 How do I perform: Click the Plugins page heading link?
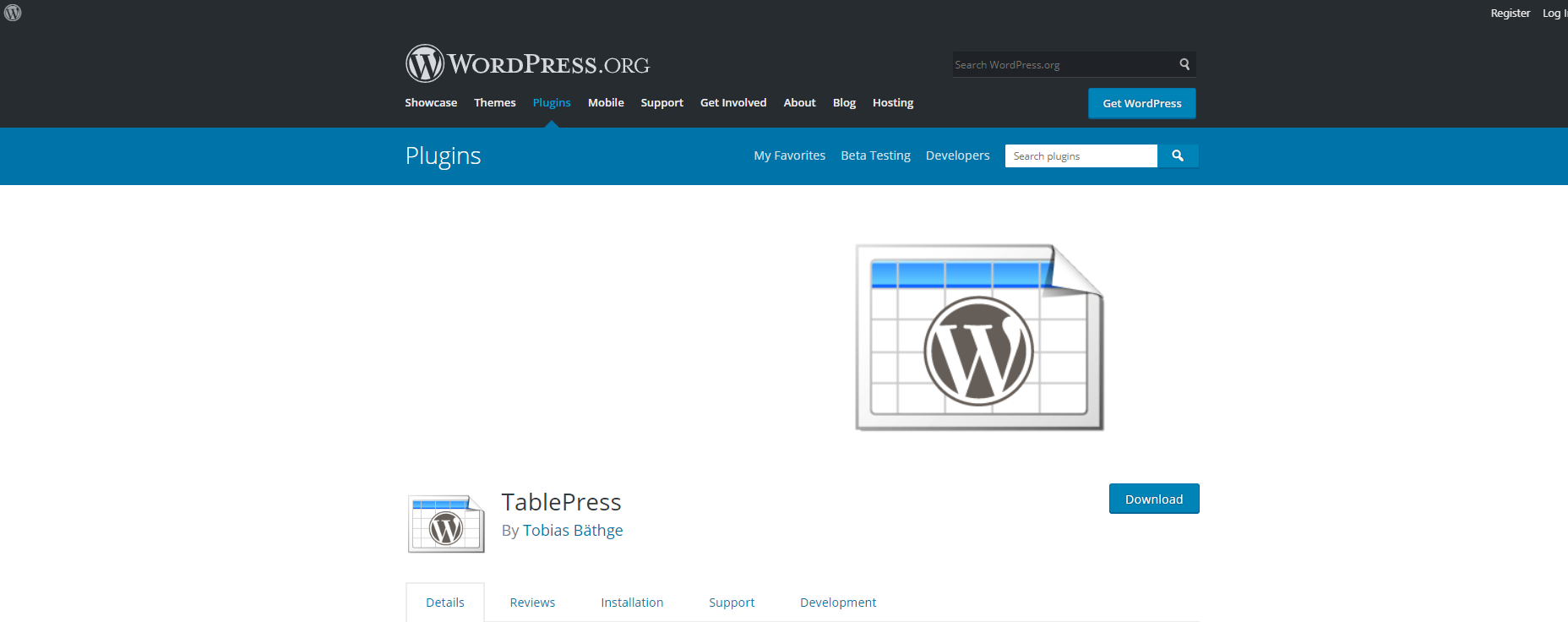(443, 156)
